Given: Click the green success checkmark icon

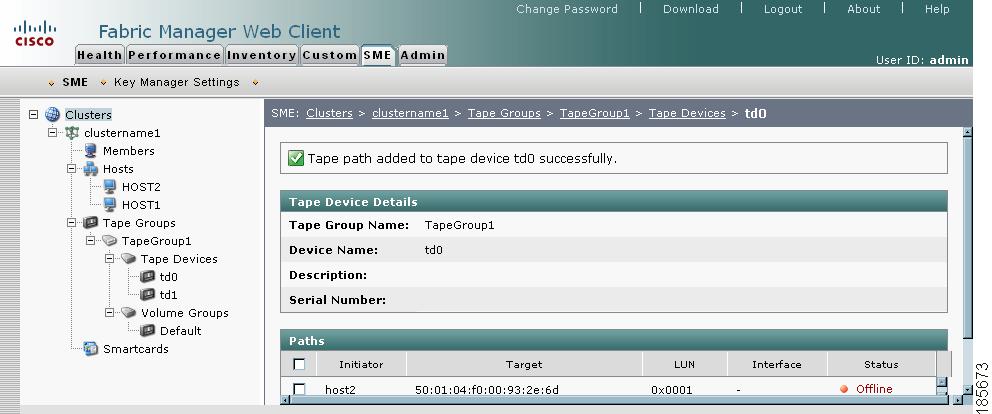Looking at the screenshot, I should coord(295,158).
